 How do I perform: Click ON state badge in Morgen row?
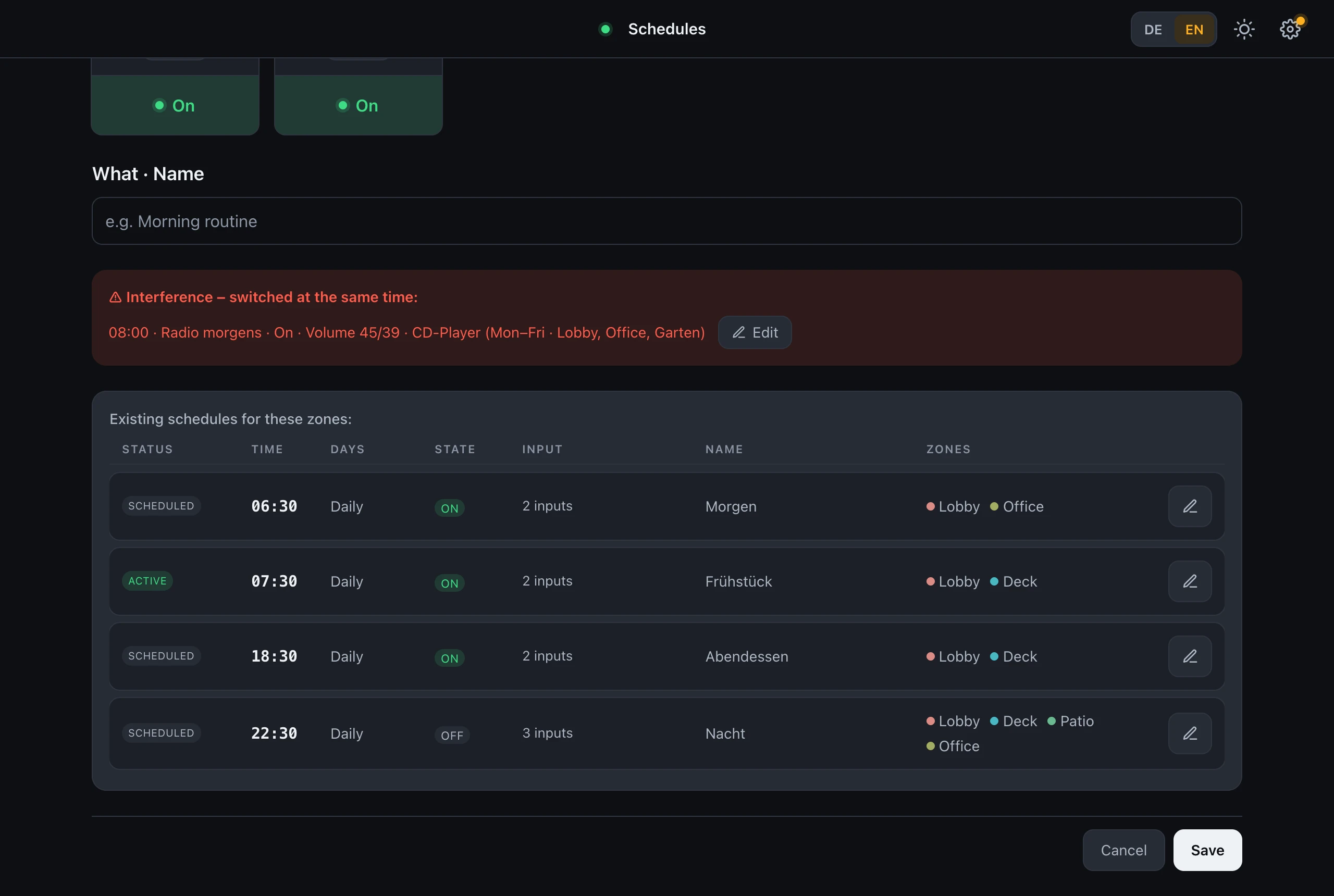click(449, 508)
